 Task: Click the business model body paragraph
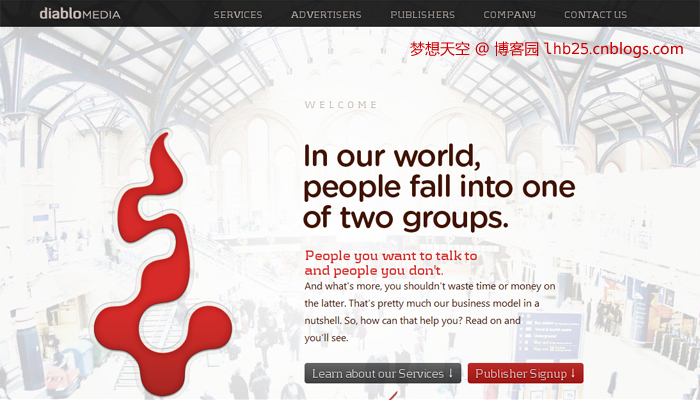(430, 312)
